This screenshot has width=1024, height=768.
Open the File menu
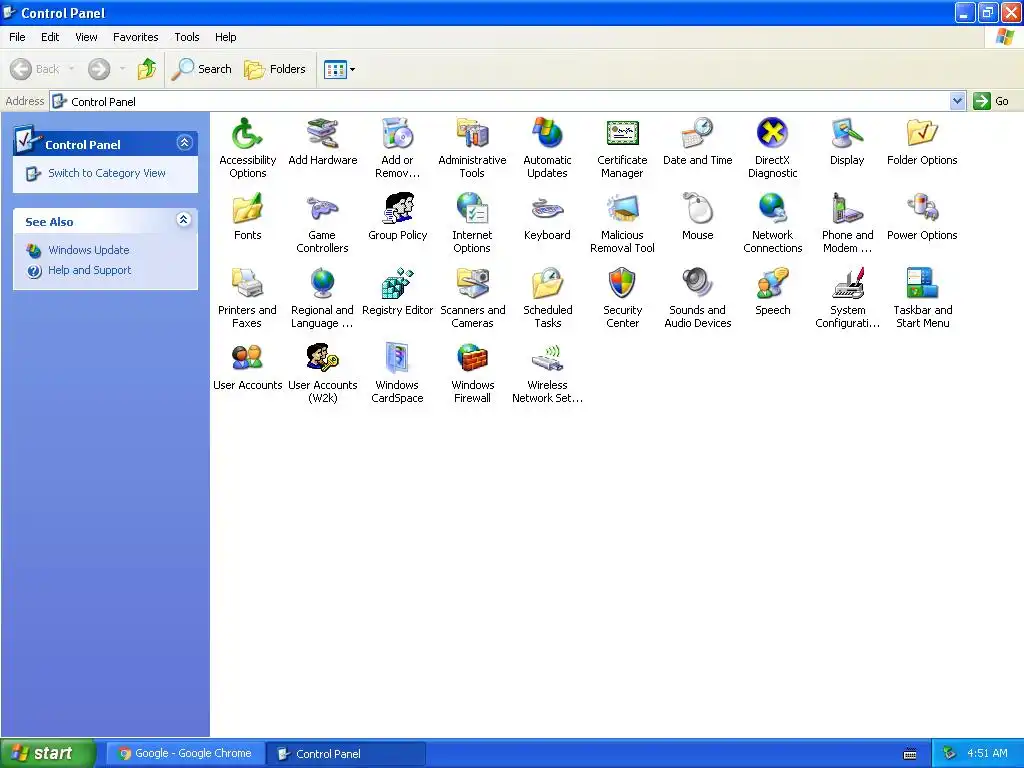coord(17,37)
